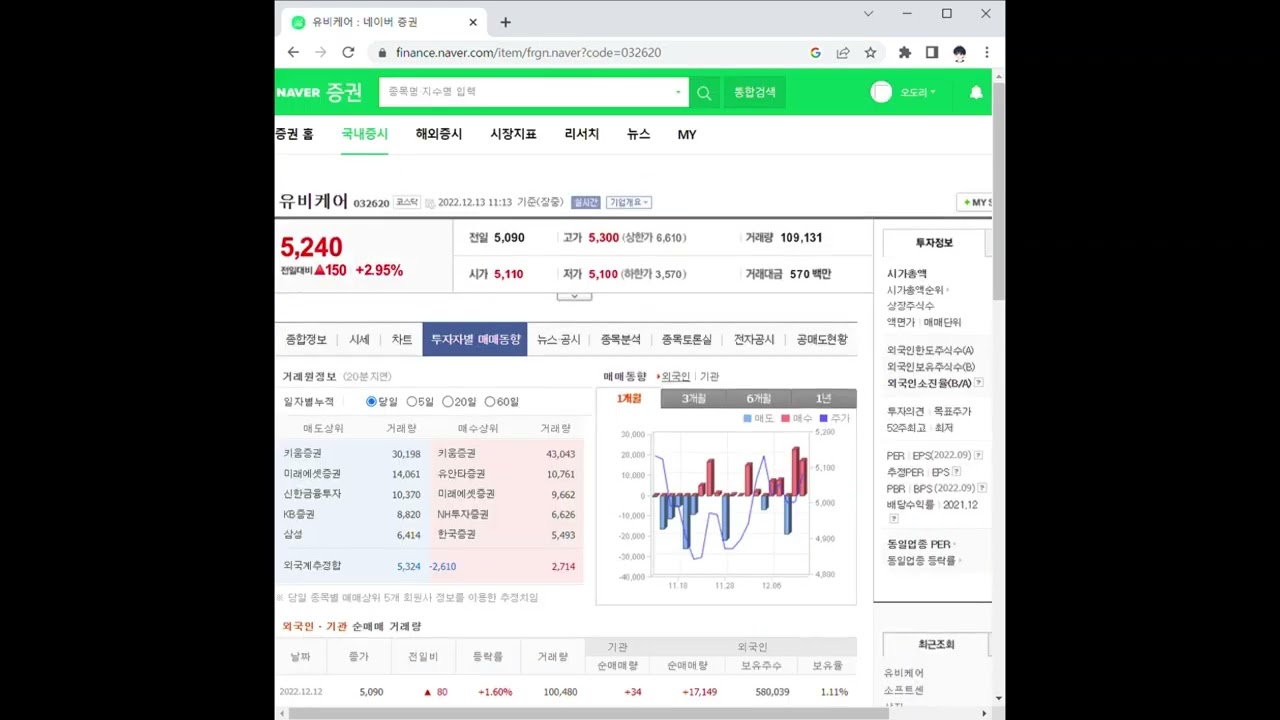
Task: Click the user profile picture
Action: tap(881, 92)
